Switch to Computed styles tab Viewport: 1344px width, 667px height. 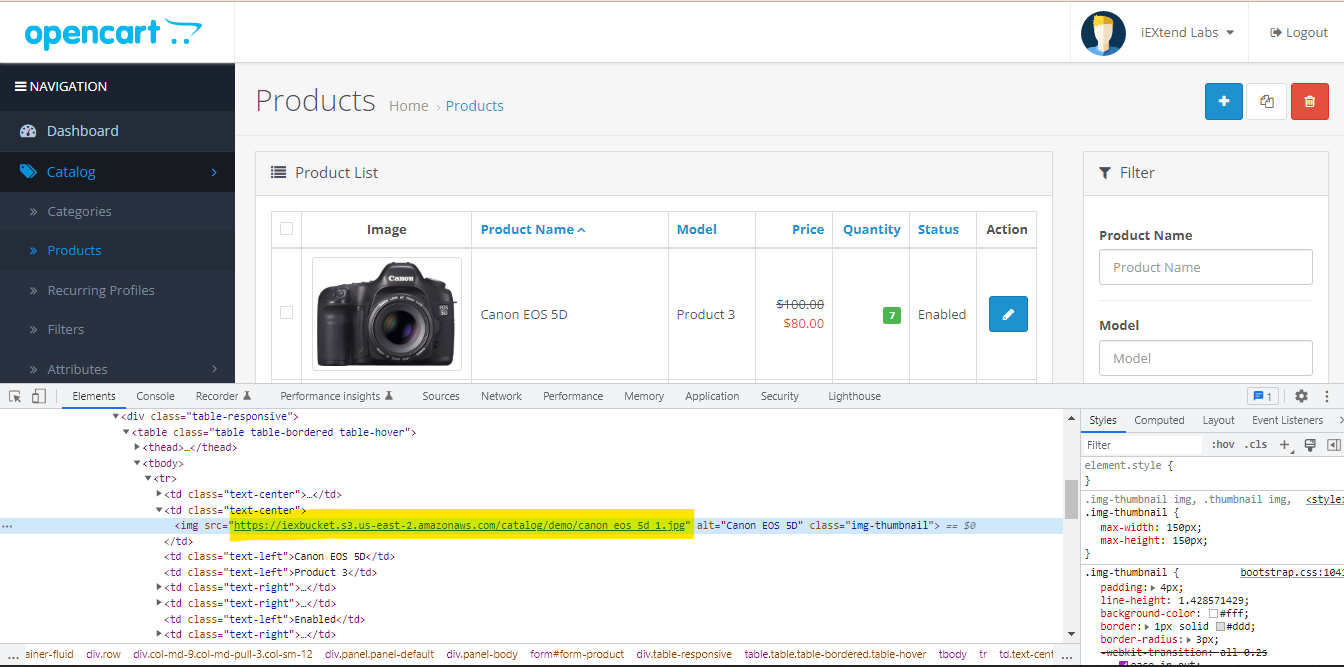pos(1159,420)
